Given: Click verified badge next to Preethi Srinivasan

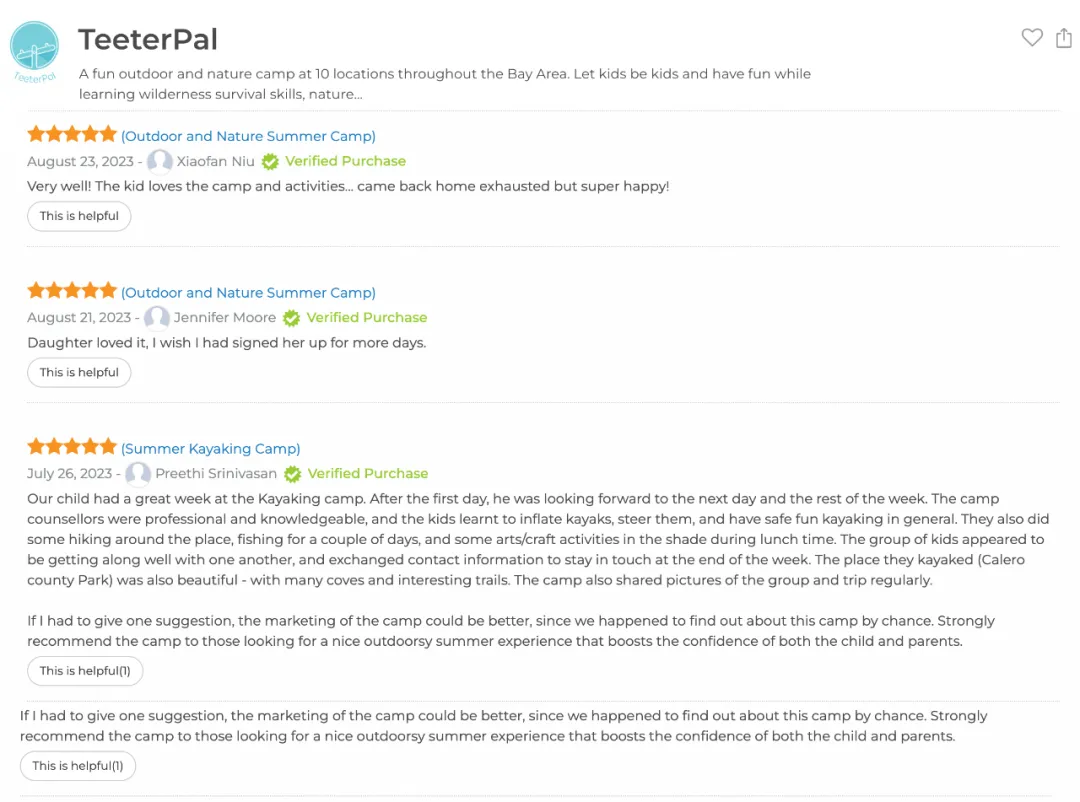Looking at the screenshot, I should tap(293, 473).
